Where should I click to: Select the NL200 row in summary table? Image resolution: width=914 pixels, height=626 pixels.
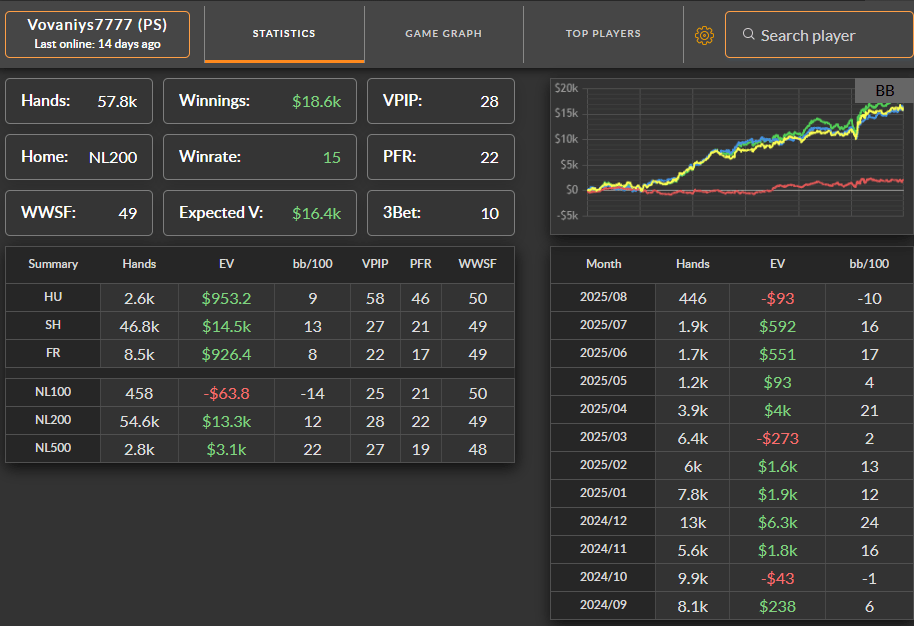click(260, 421)
